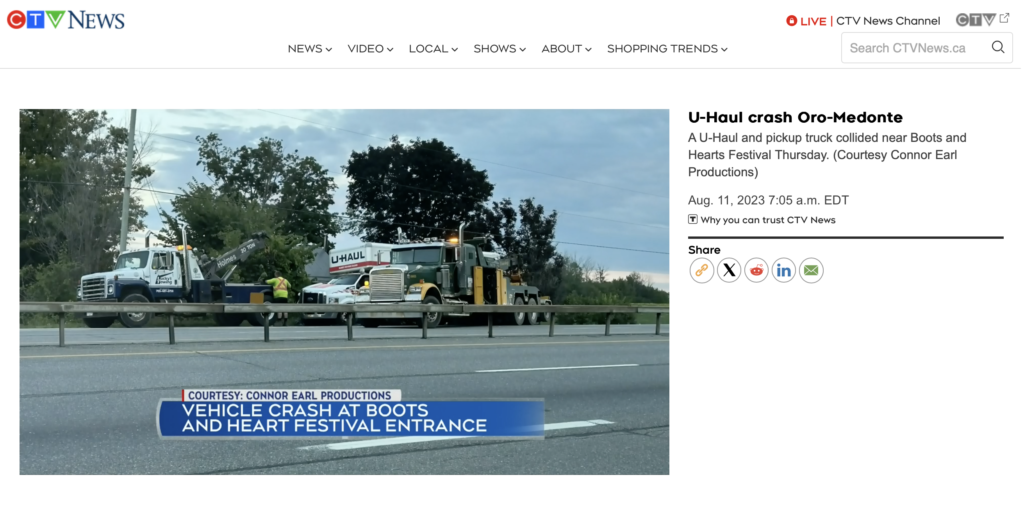Share article by email icon
Viewport: 1024px width, 505px height.
811,270
